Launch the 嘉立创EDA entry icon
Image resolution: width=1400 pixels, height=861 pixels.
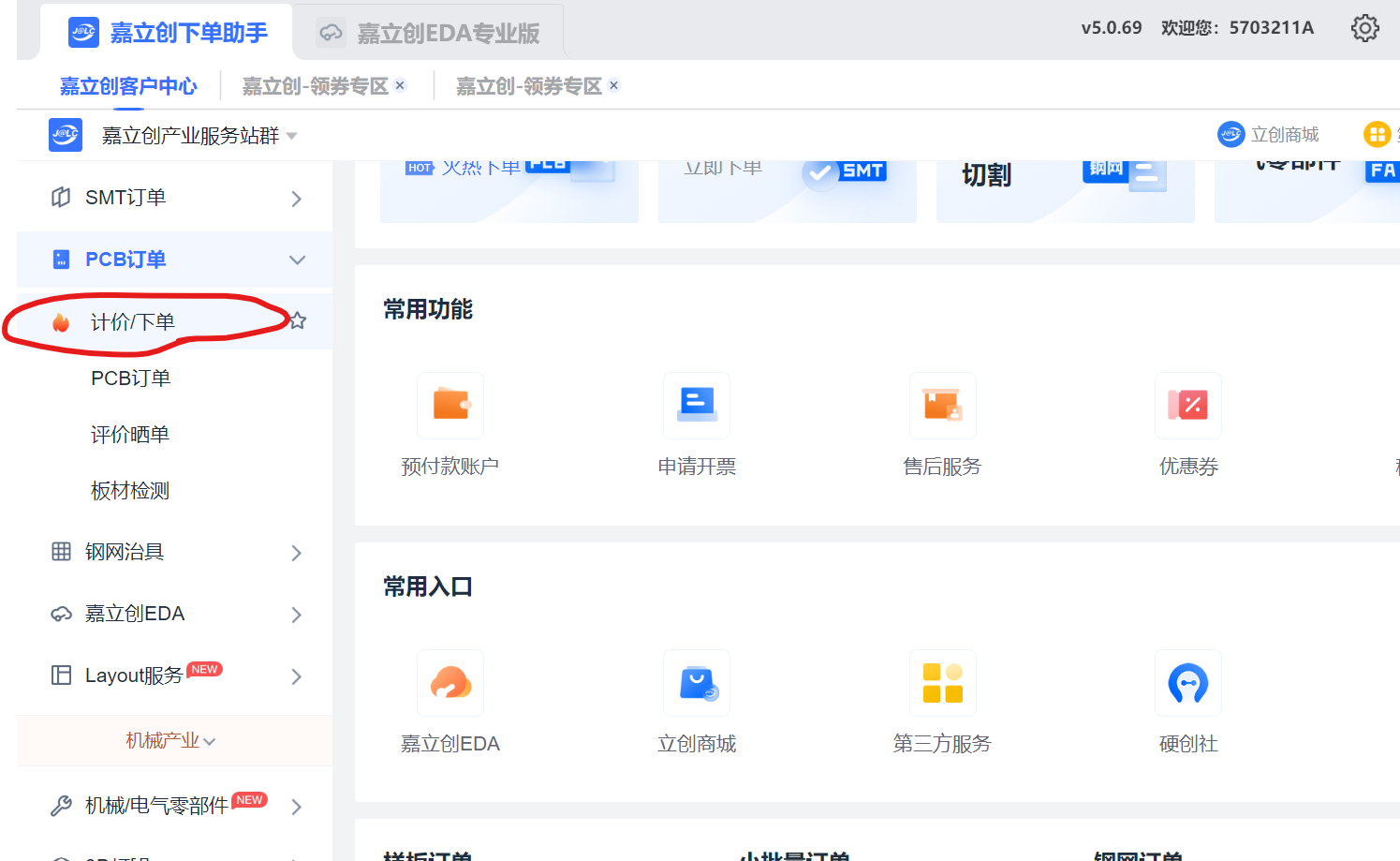450,683
